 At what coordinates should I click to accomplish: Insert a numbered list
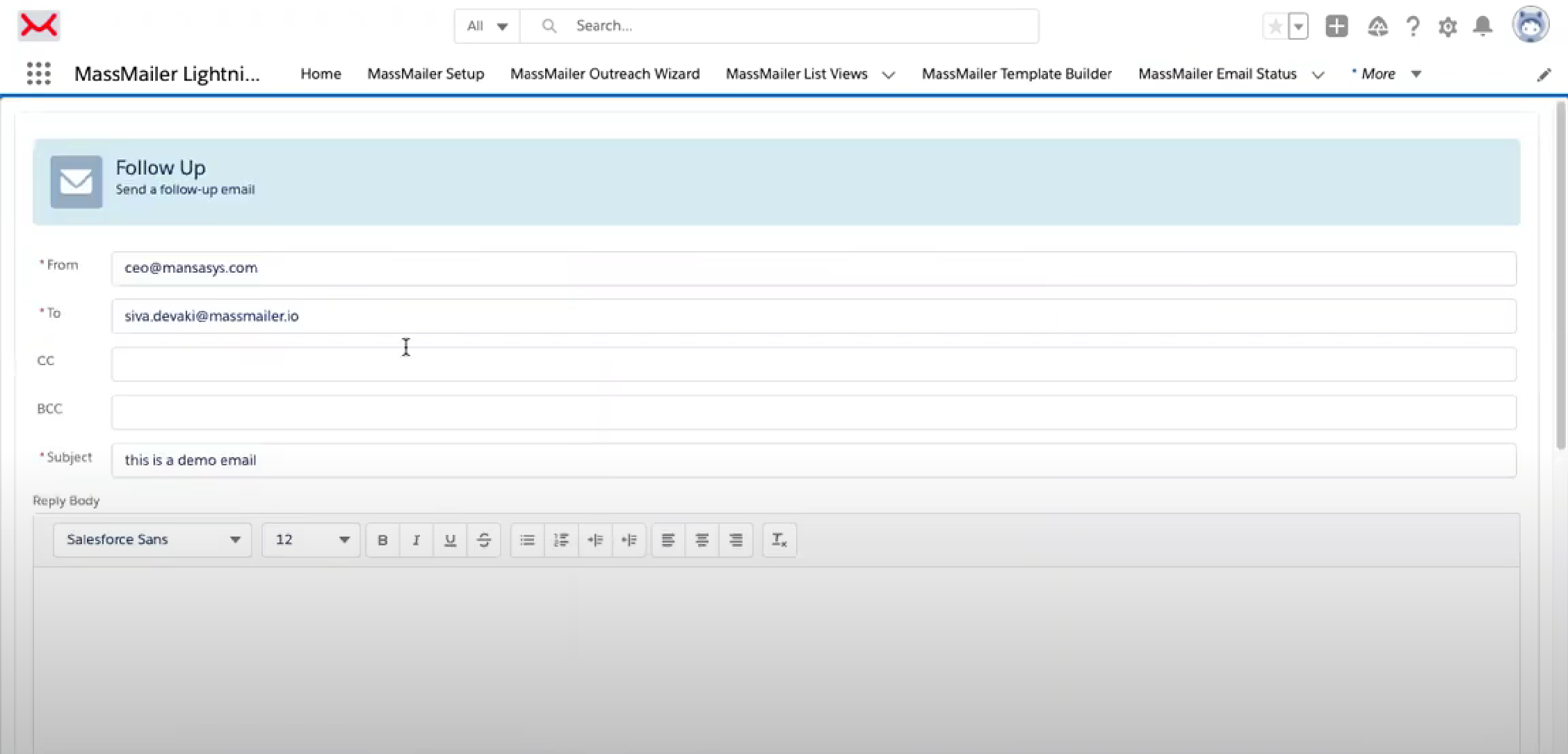tap(561, 540)
